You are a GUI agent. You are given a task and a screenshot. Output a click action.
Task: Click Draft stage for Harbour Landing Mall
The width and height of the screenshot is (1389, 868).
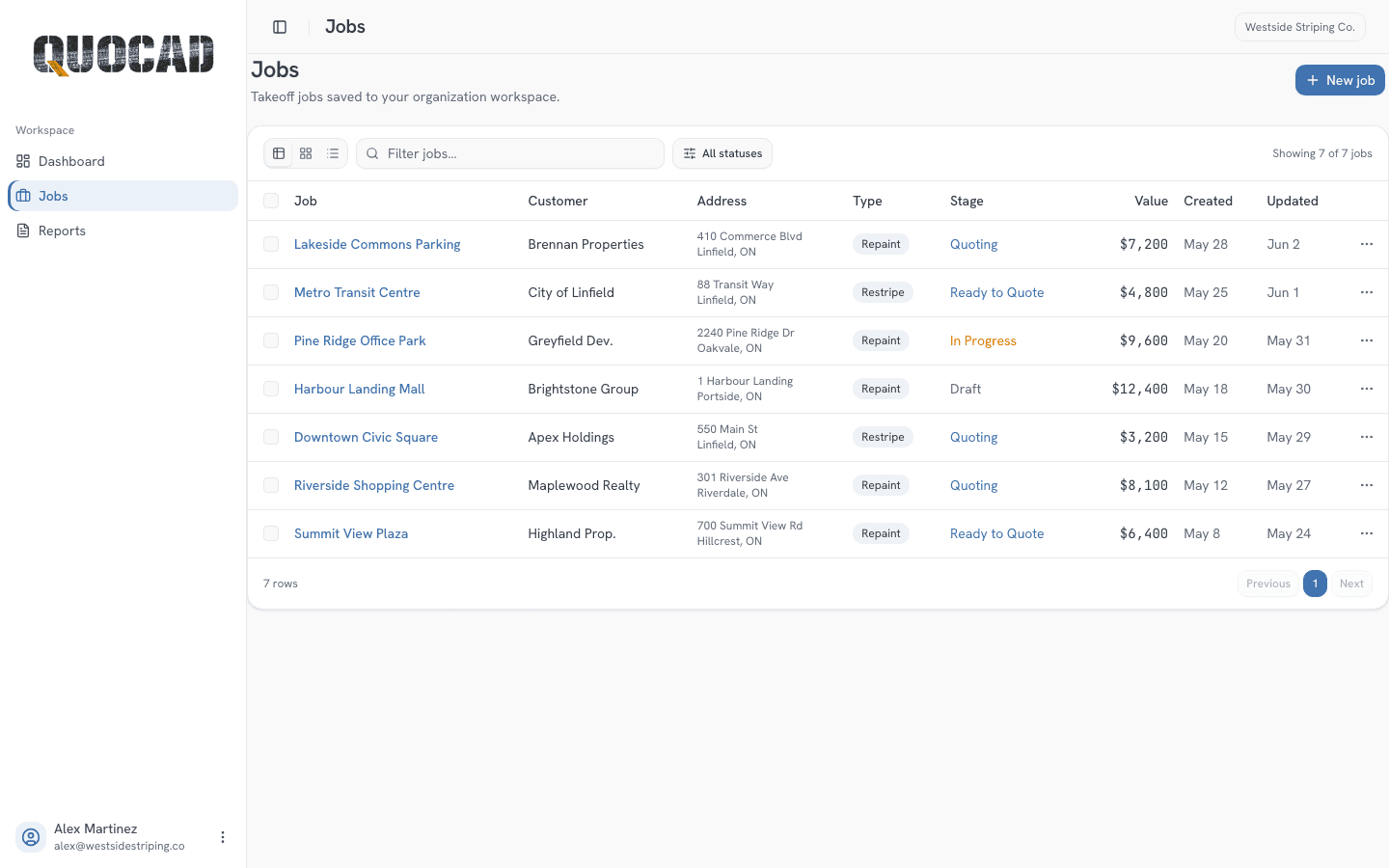[x=966, y=389]
